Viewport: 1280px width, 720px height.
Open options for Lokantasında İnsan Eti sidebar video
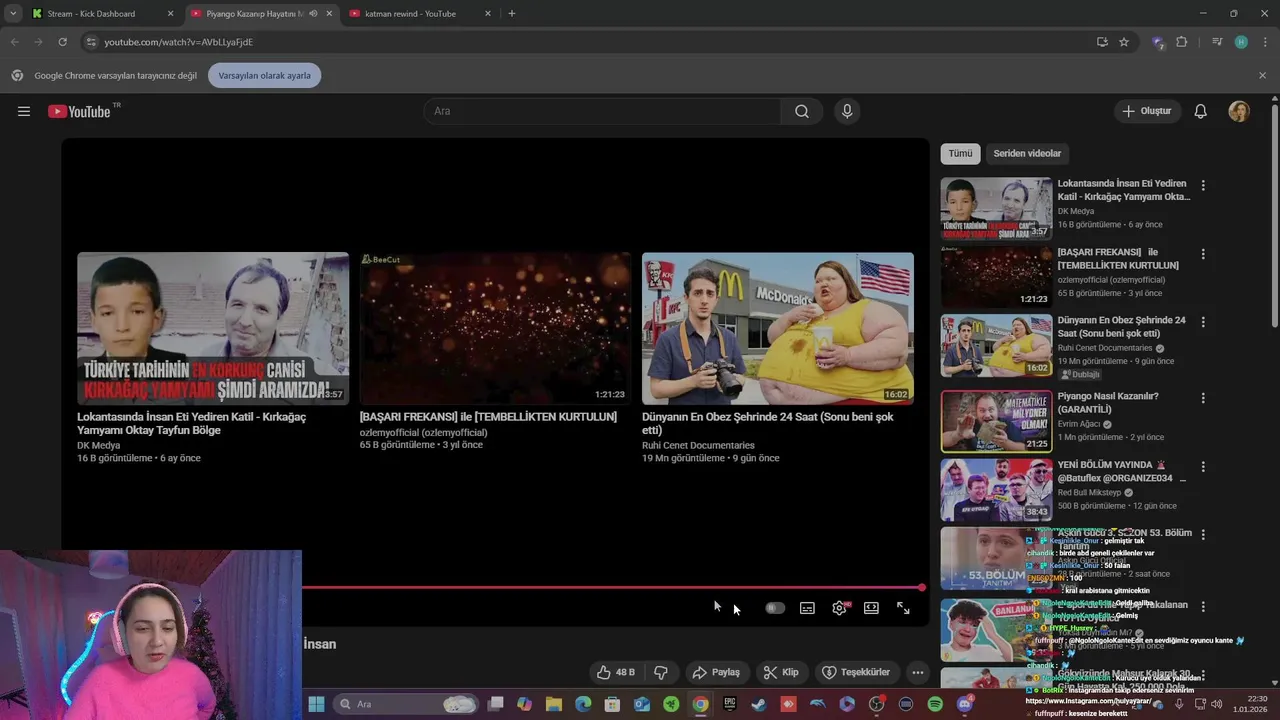(1203, 186)
